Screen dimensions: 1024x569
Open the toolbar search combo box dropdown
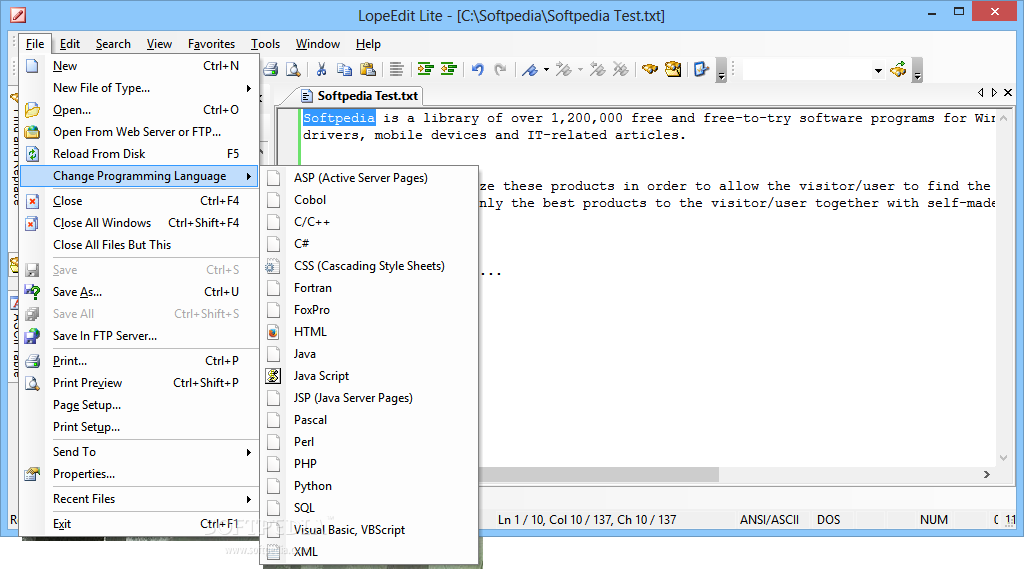point(878,70)
